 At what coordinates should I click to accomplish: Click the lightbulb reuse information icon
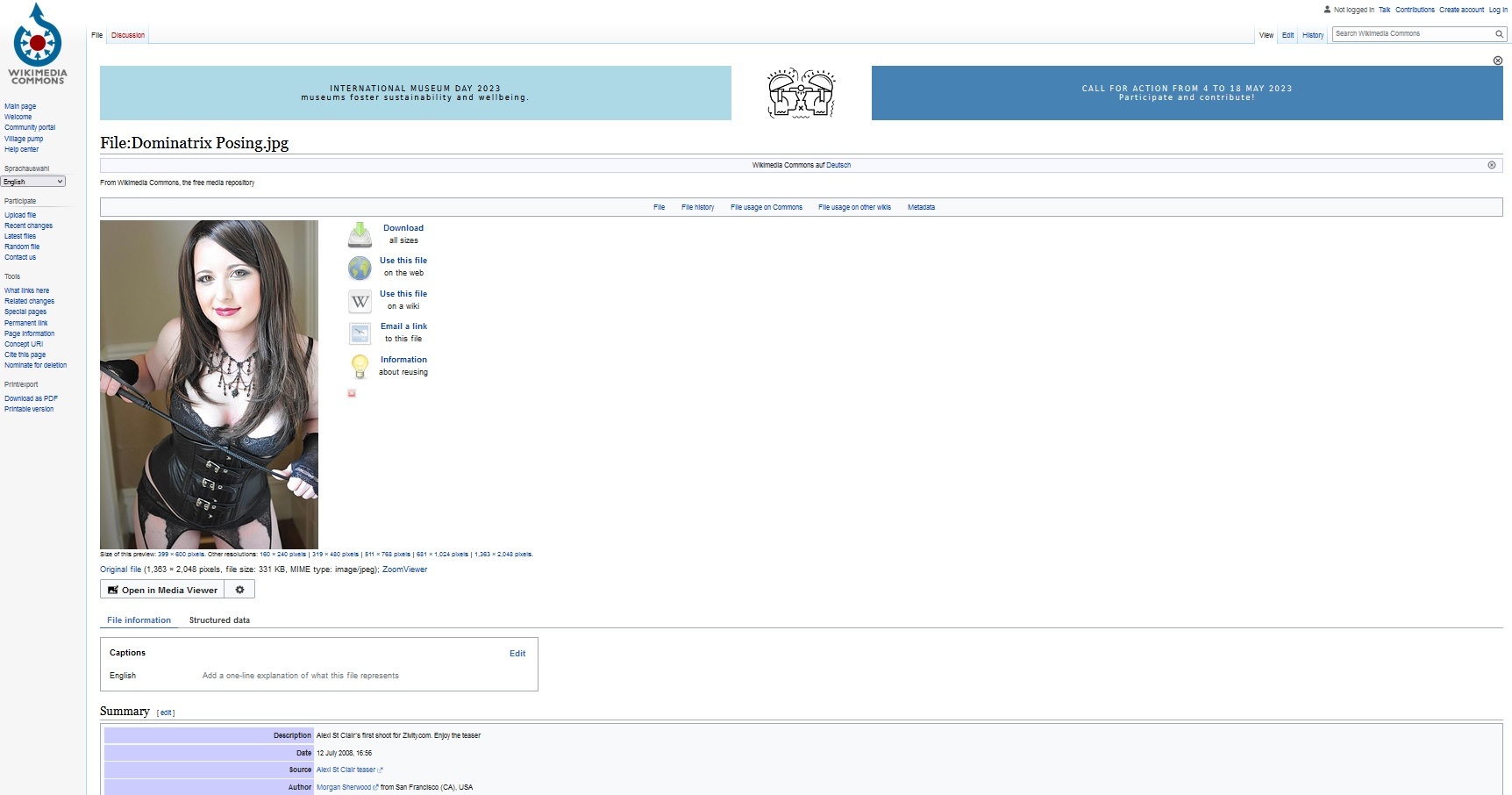[x=360, y=367]
